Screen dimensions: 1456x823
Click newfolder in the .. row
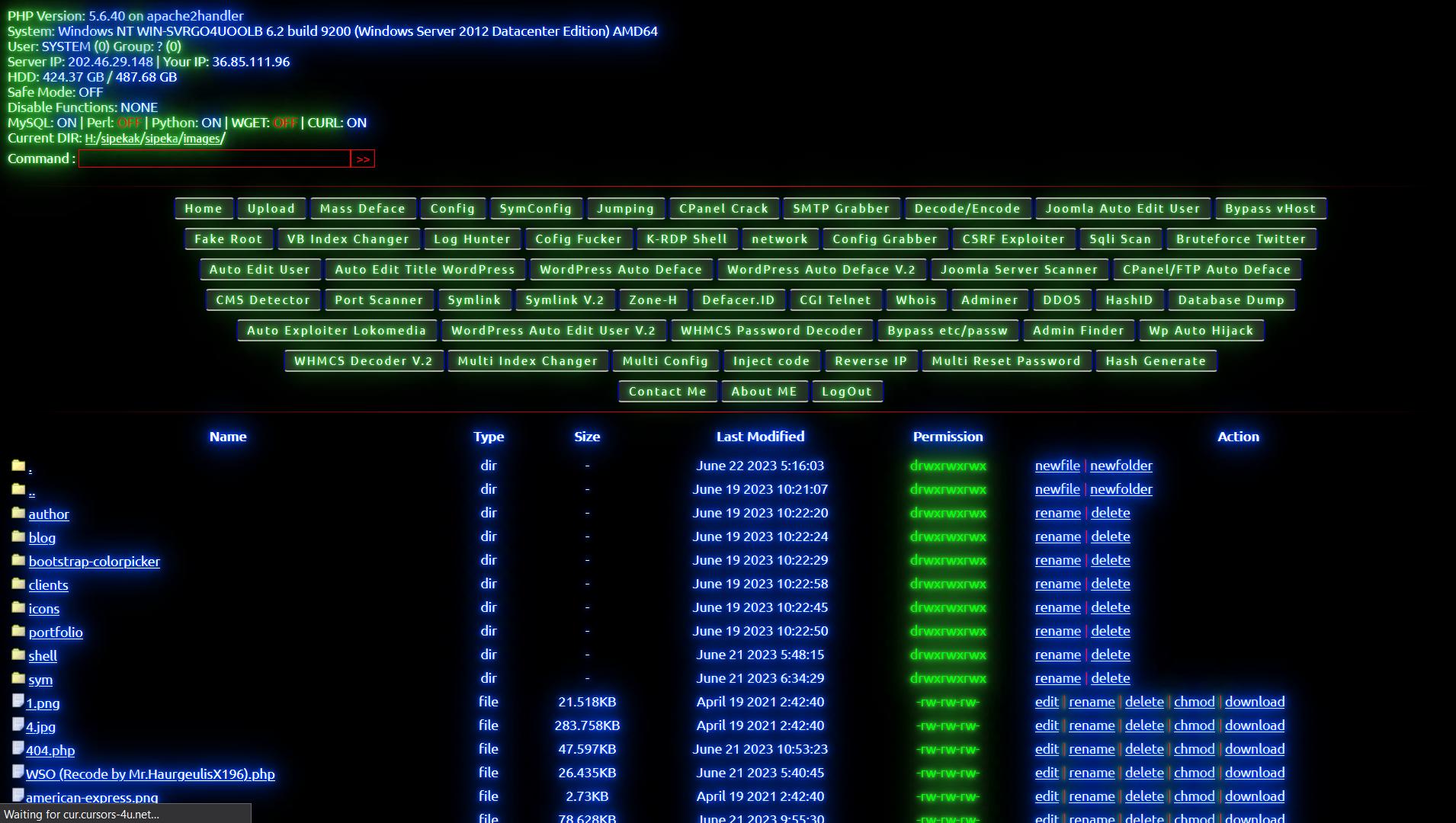coord(1121,489)
